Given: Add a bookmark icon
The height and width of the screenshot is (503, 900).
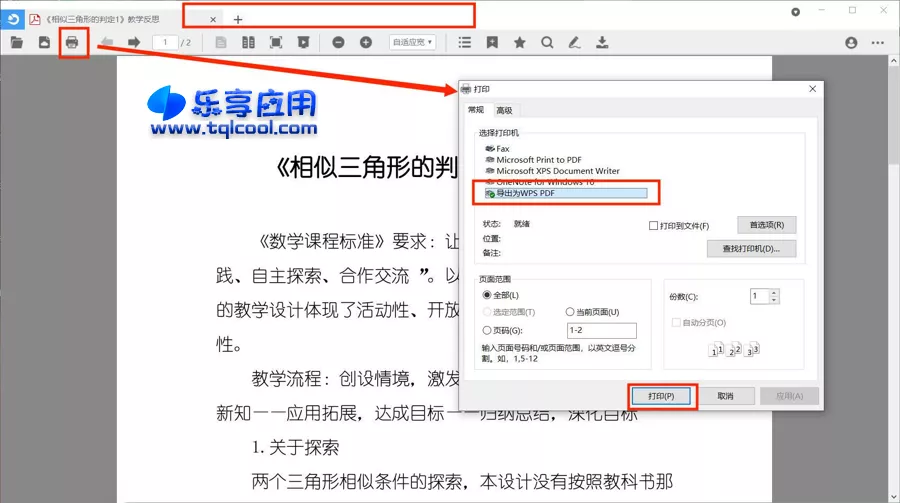Looking at the screenshot, I should 492,42.
